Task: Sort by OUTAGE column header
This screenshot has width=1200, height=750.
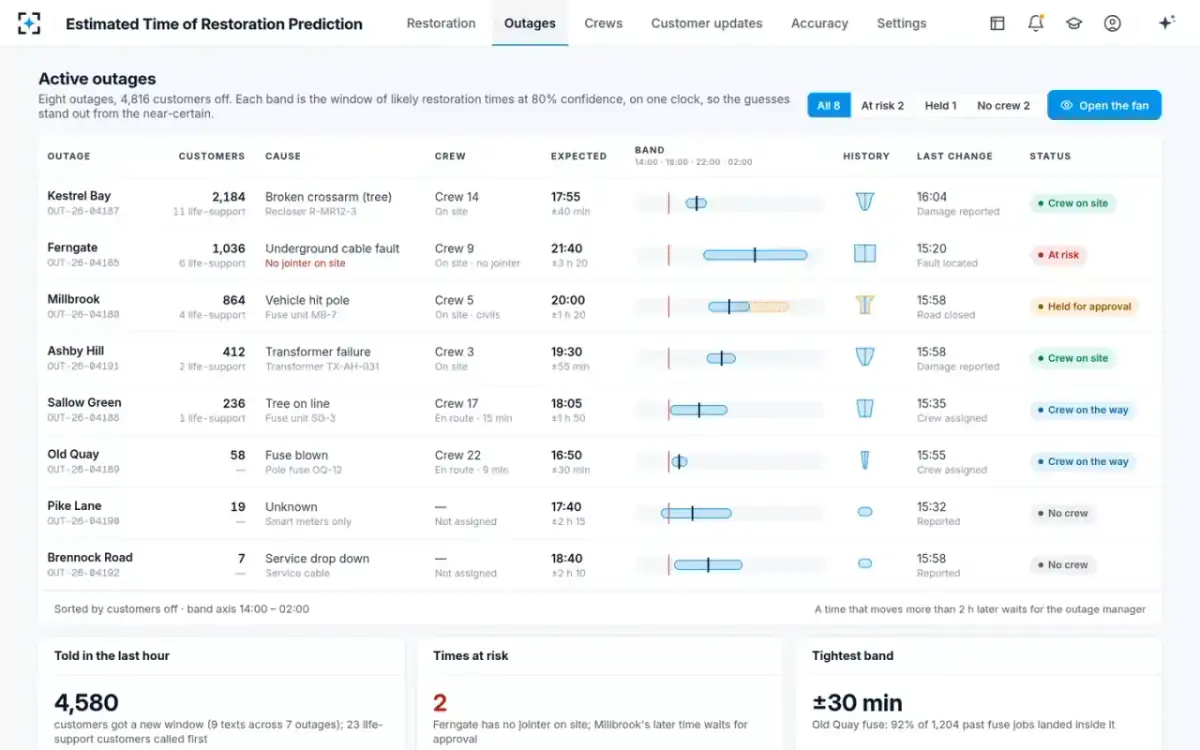Action: pos(69,156)
